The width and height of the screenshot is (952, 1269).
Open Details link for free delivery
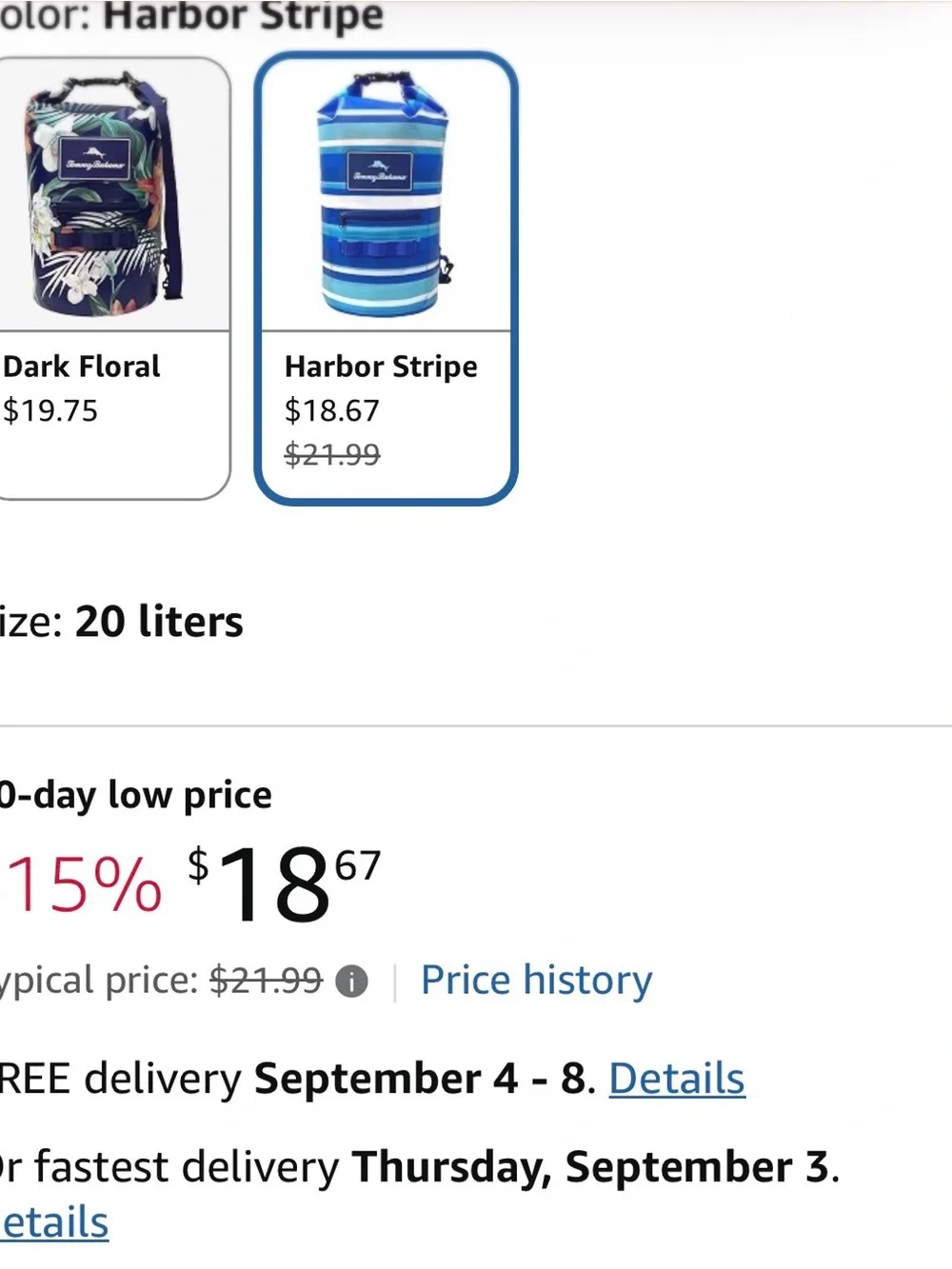[x=677, y=1079]
